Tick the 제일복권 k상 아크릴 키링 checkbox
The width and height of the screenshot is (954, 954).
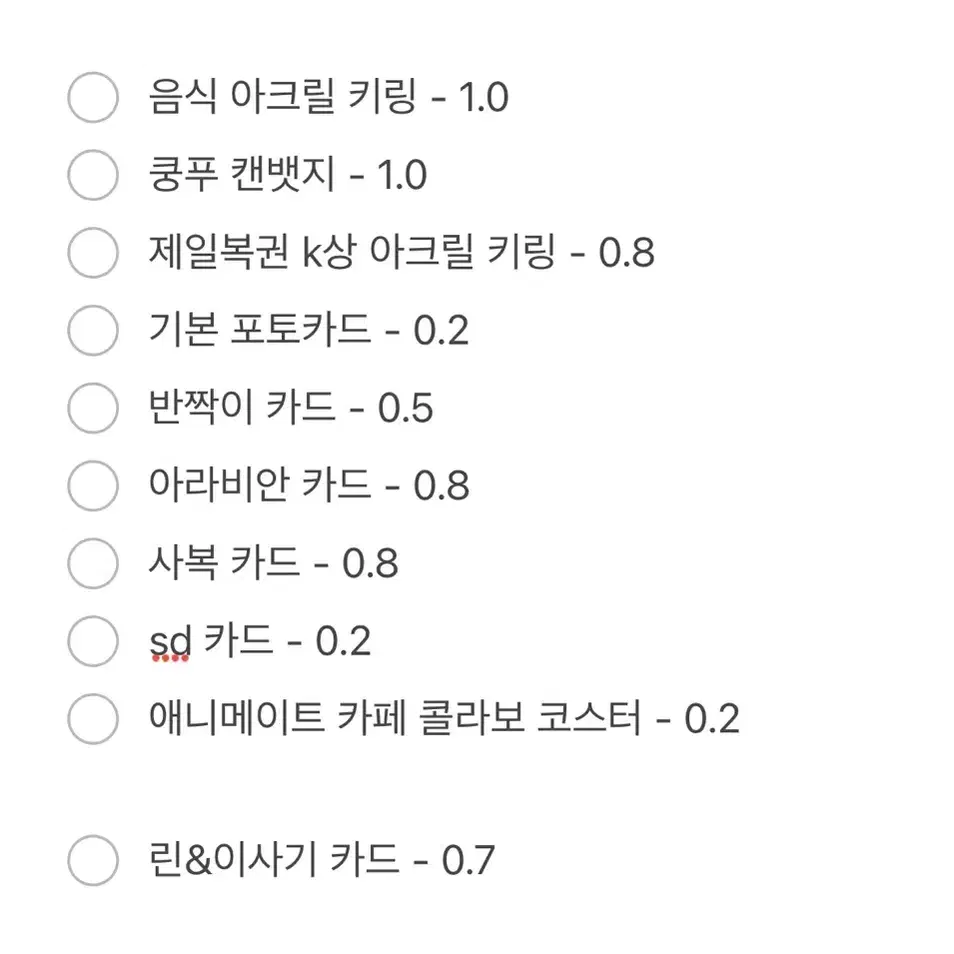pyautogui.click(x=93, y=252)
